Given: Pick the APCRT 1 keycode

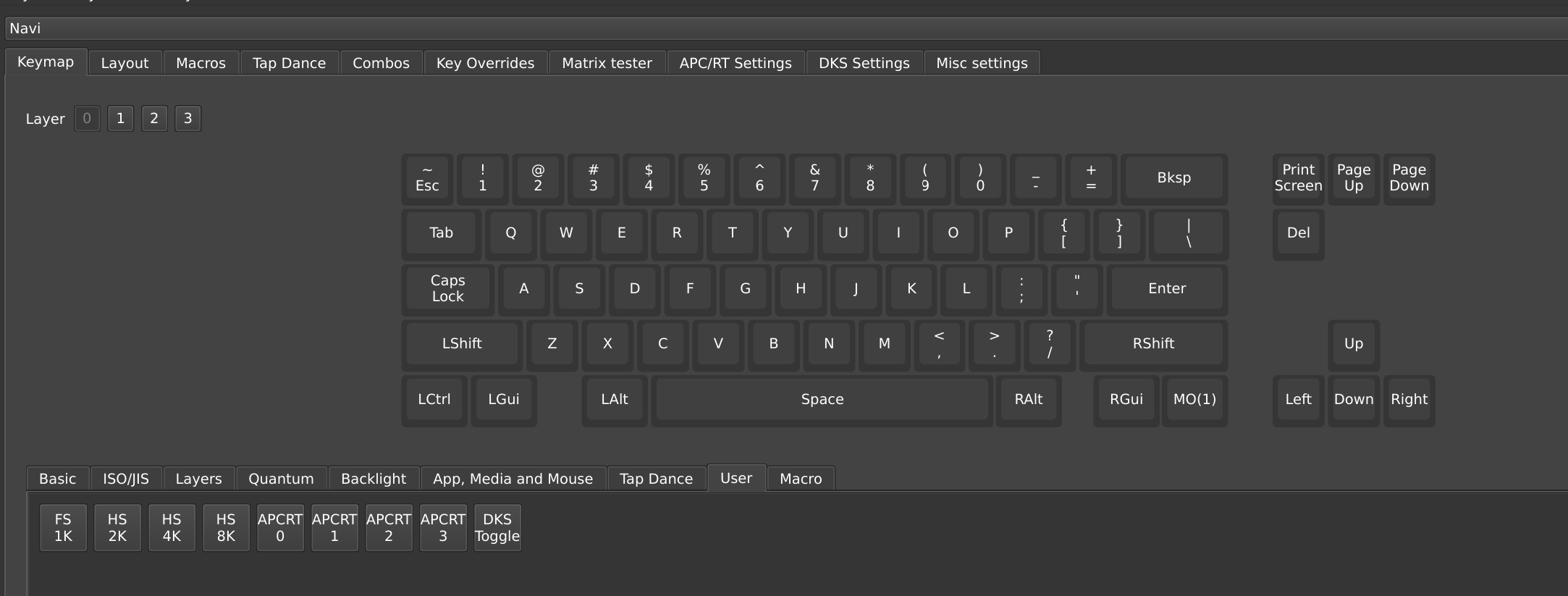Looking at the screenshot, I should (x=334, y=527).
